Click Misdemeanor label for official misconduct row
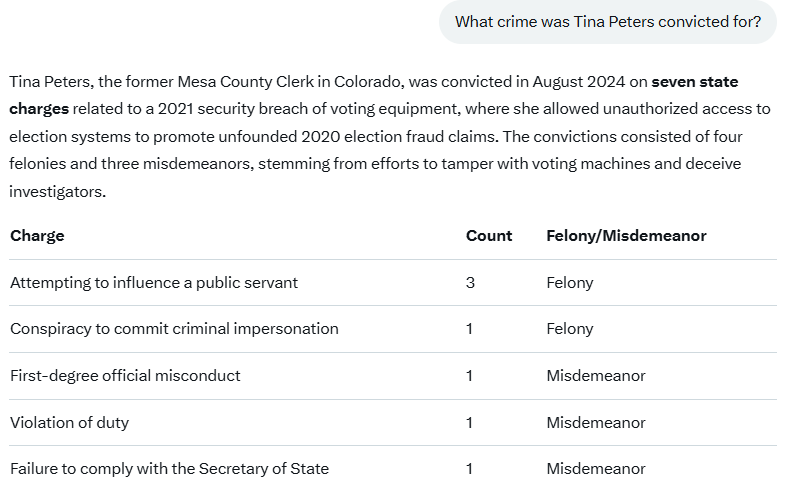This screenshot has width=798, height=492. (595, 376)
